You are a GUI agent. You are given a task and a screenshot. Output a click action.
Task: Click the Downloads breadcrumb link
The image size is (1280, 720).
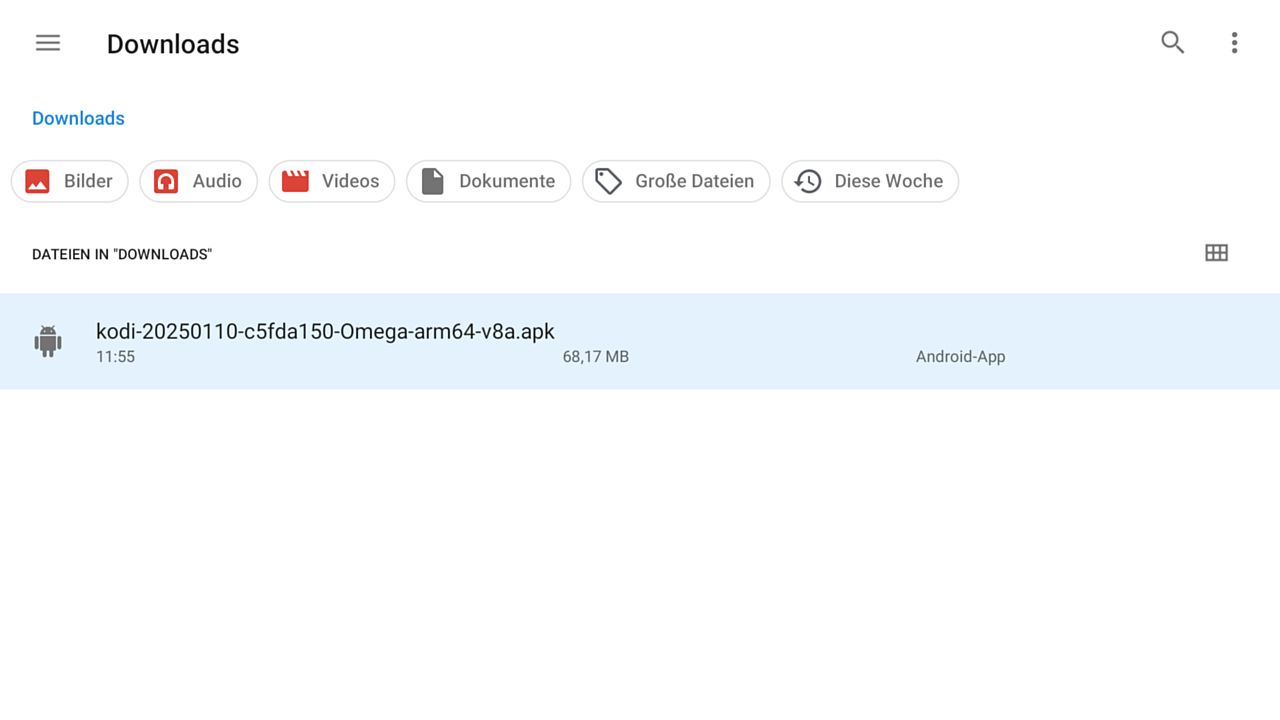coord(78,118)
